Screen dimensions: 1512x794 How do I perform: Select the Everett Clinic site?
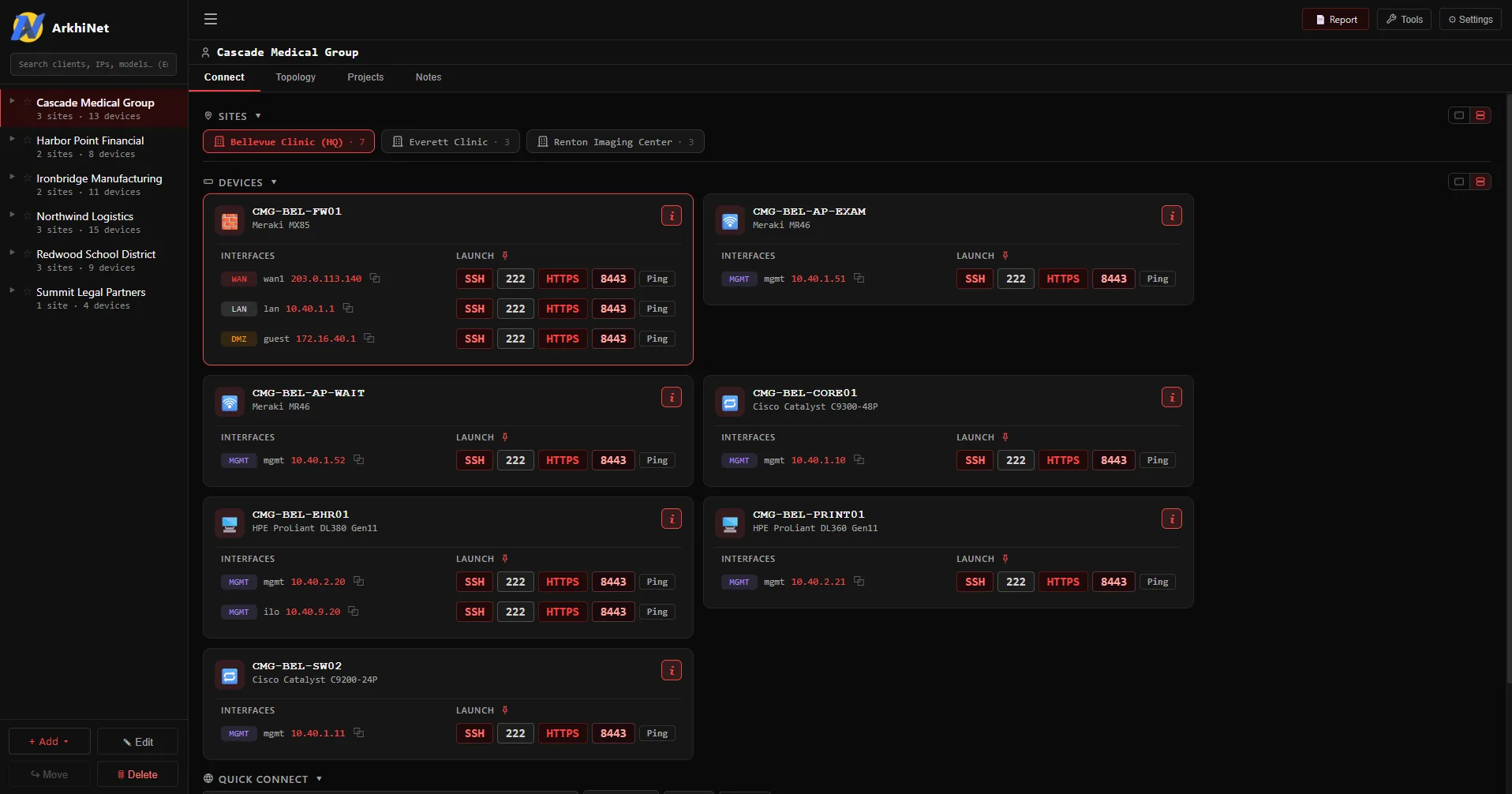451,142
